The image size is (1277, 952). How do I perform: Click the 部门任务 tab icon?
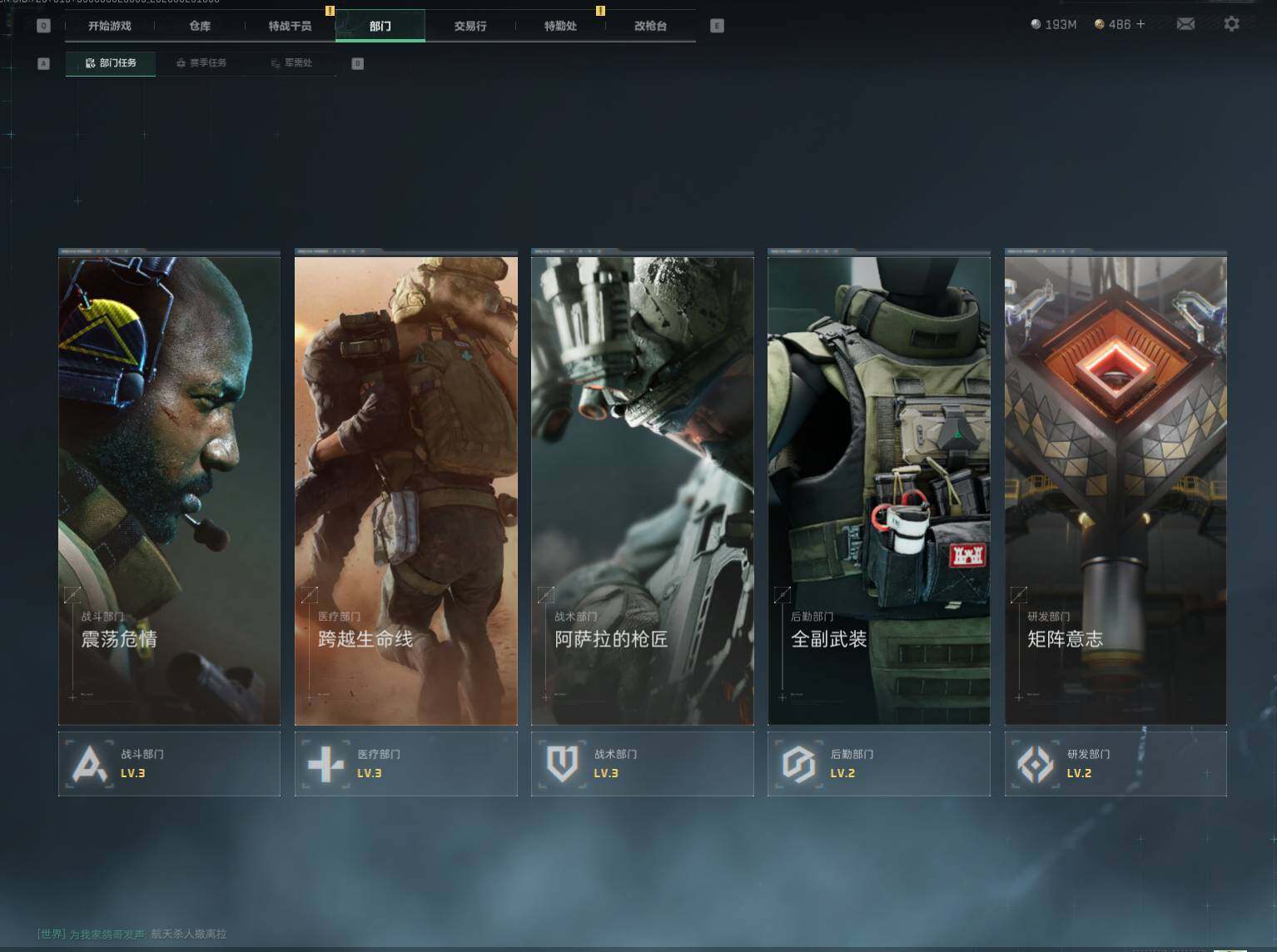coord(90,63)
